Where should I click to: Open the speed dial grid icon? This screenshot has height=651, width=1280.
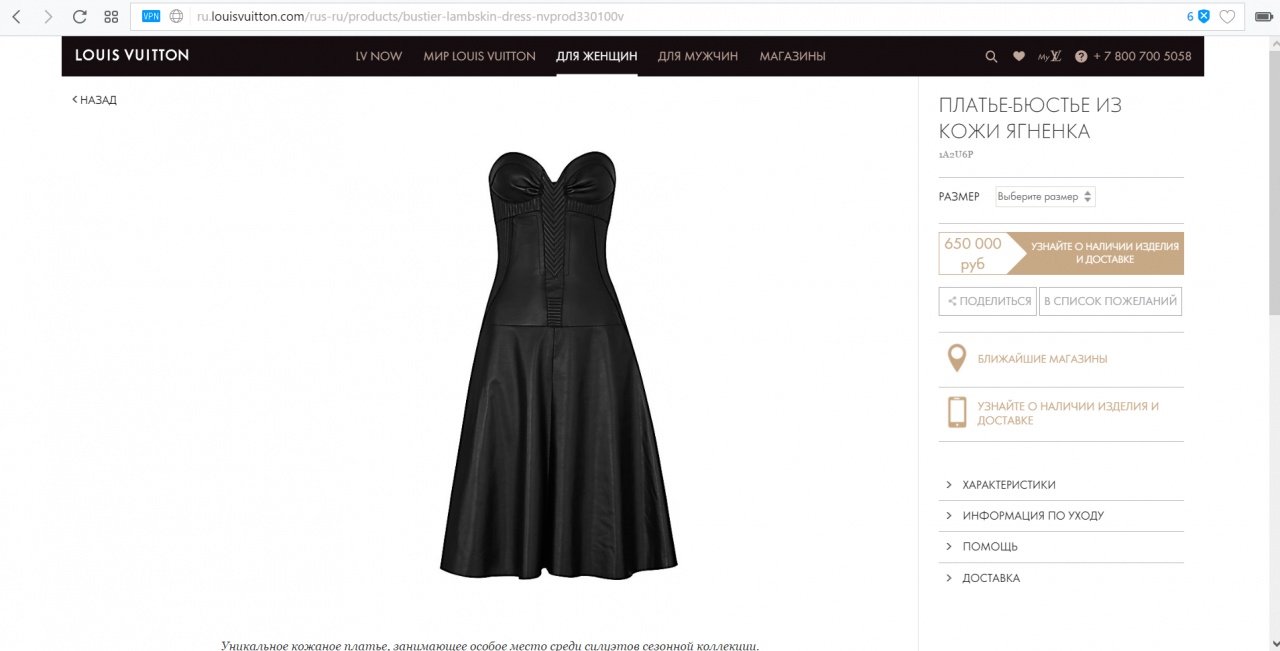tap(111, 17)
